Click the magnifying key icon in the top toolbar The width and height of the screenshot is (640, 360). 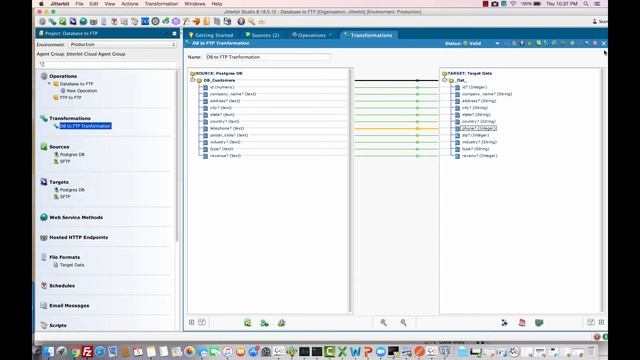coord(251,21)
